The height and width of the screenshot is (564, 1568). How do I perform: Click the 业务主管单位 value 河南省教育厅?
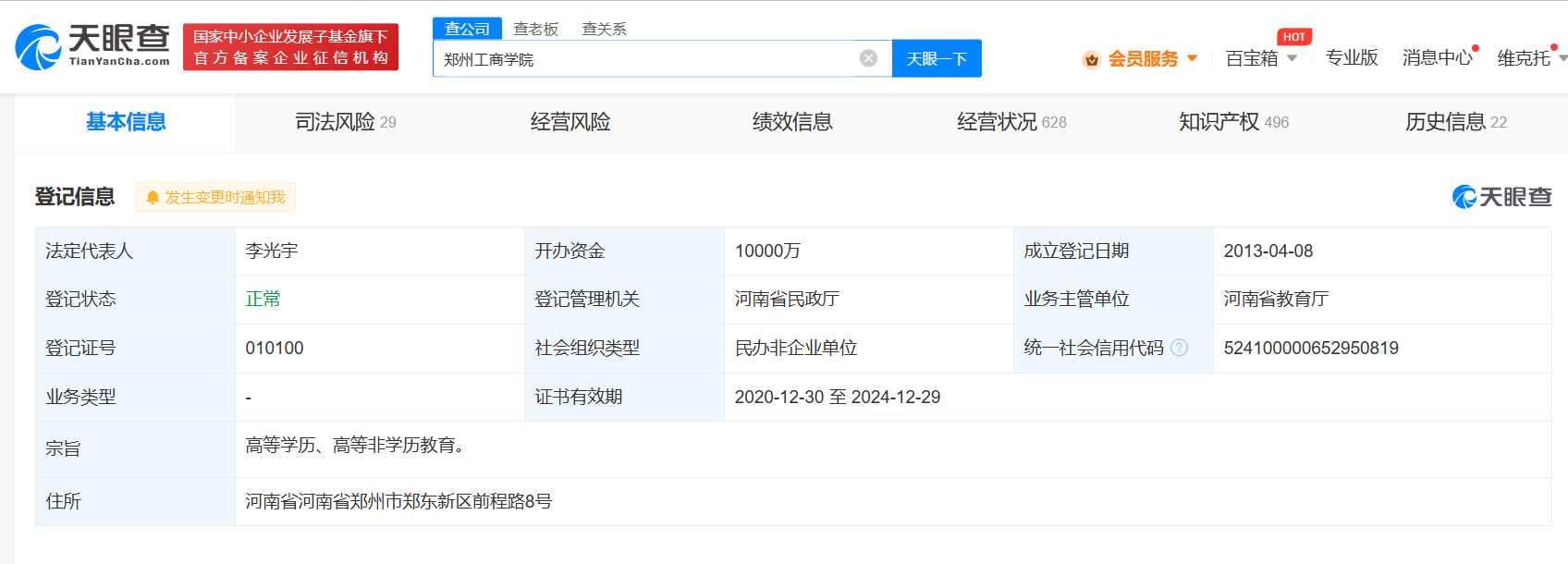click(1276, 299)
